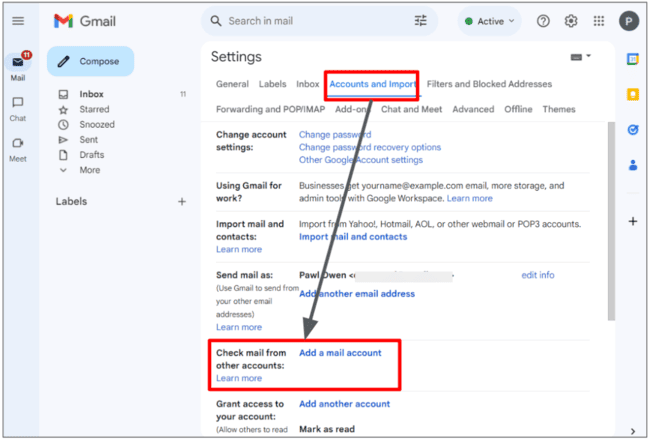
Task: Click Learn more under Check mail
Action: tap(239, 378)
